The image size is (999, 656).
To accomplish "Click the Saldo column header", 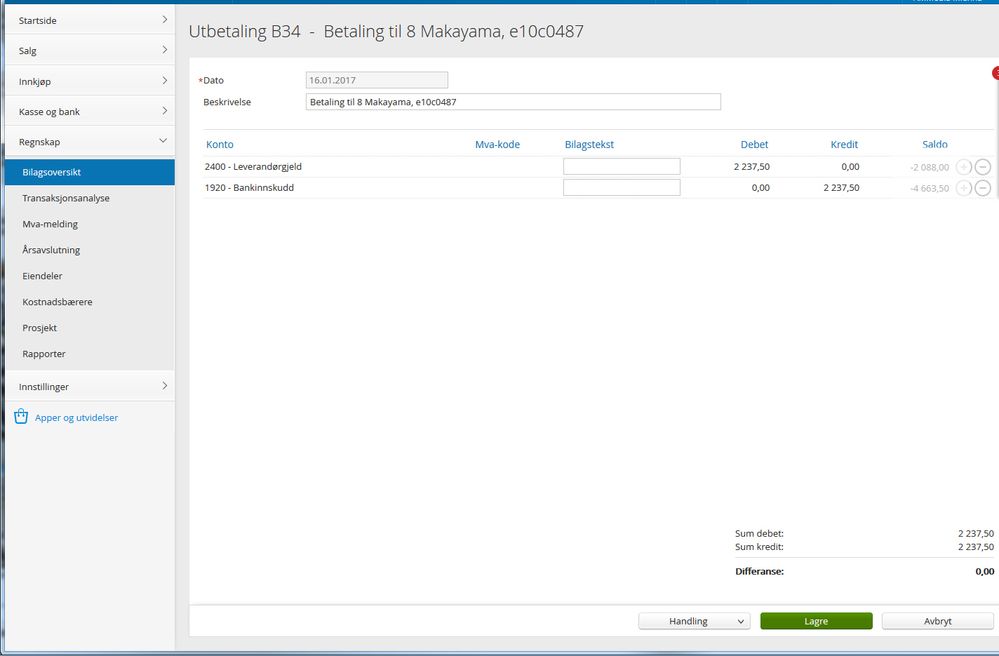I will click(x=935, y=145).
